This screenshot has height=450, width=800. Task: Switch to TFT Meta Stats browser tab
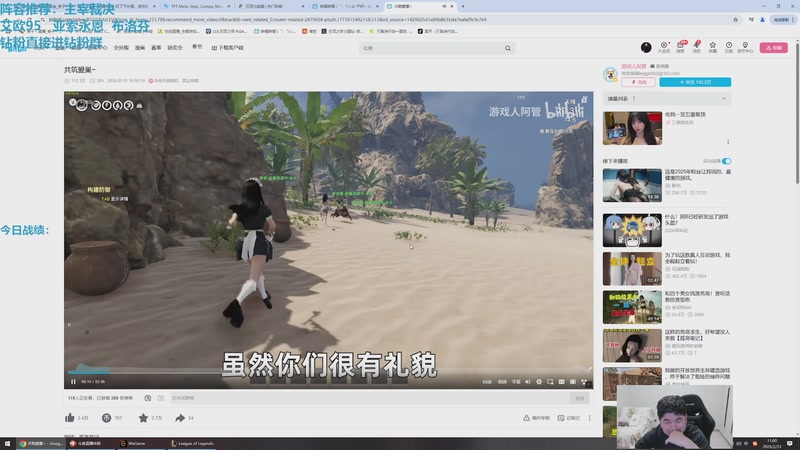pos(196,6)
